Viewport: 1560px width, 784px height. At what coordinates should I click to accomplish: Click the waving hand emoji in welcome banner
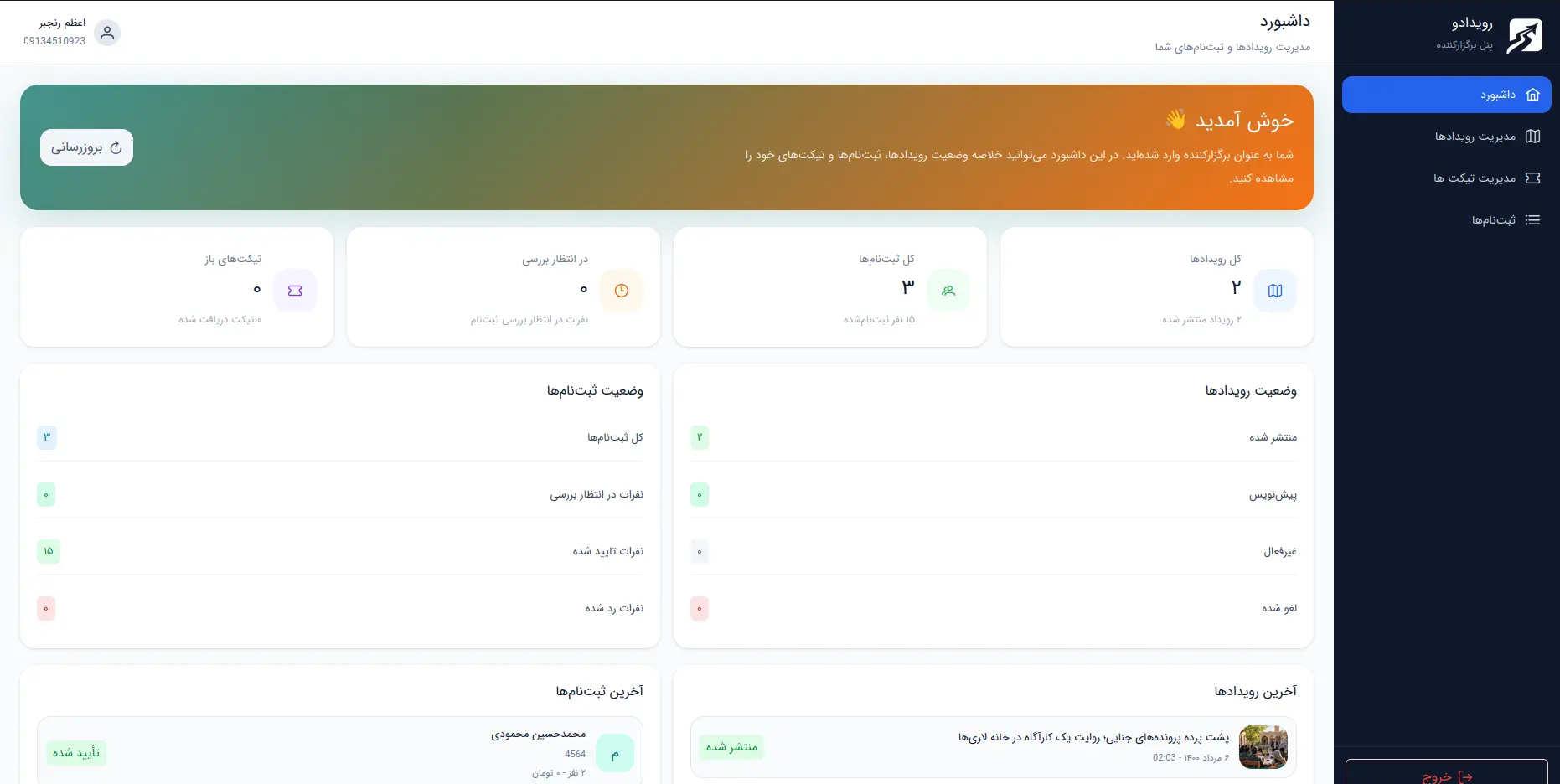(1175, 120)
